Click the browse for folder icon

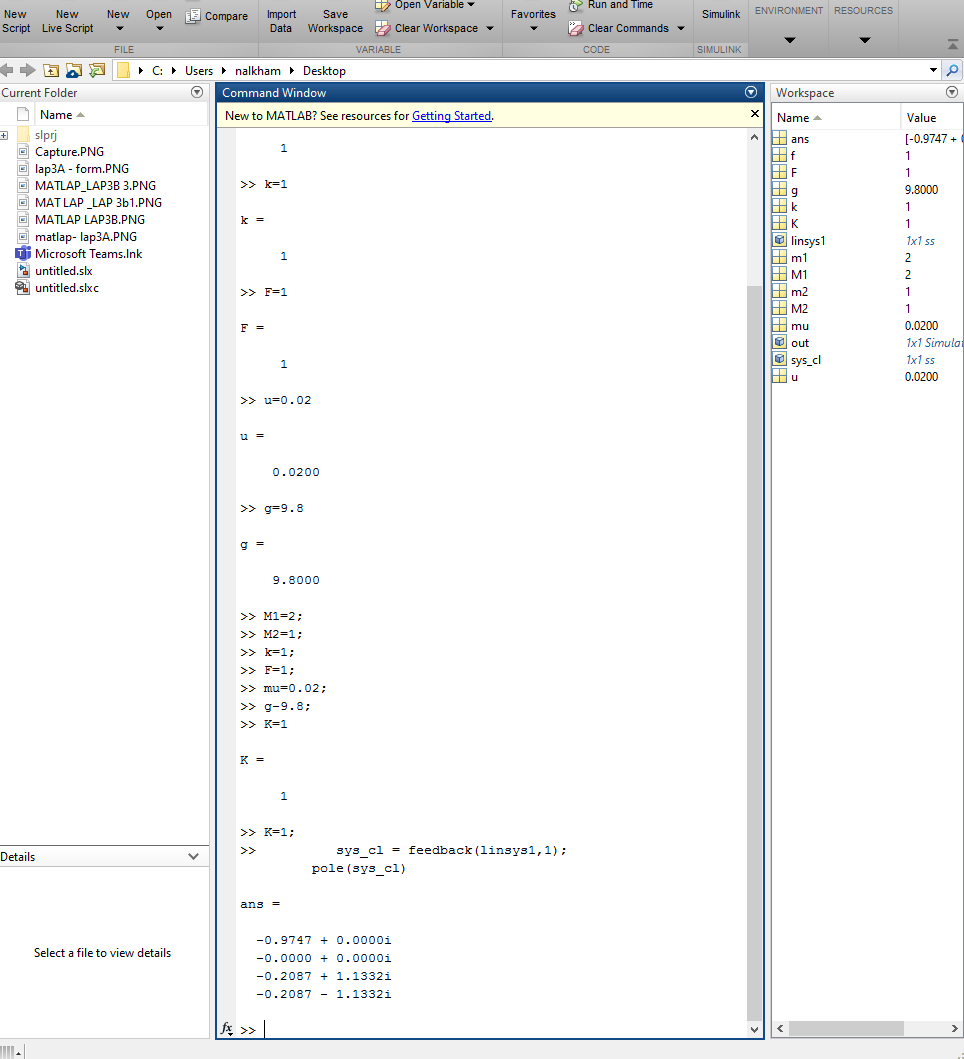pyautogui.click(x=74, y=70)
